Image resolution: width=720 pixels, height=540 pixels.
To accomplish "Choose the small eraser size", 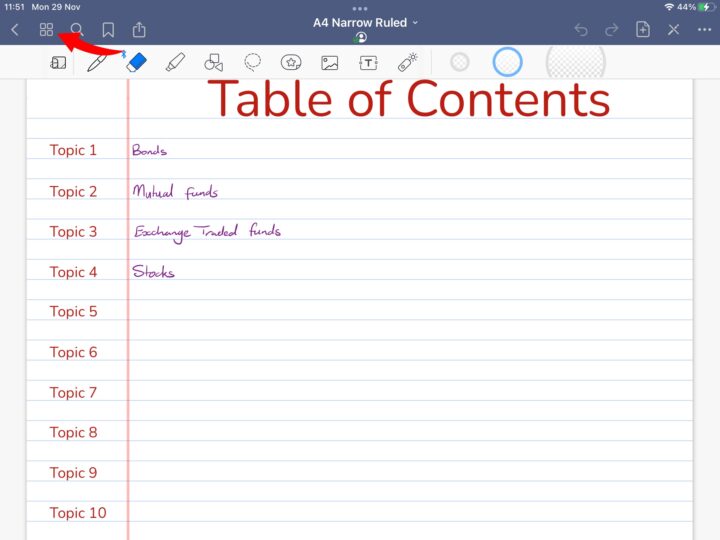I will coord(460,62).
